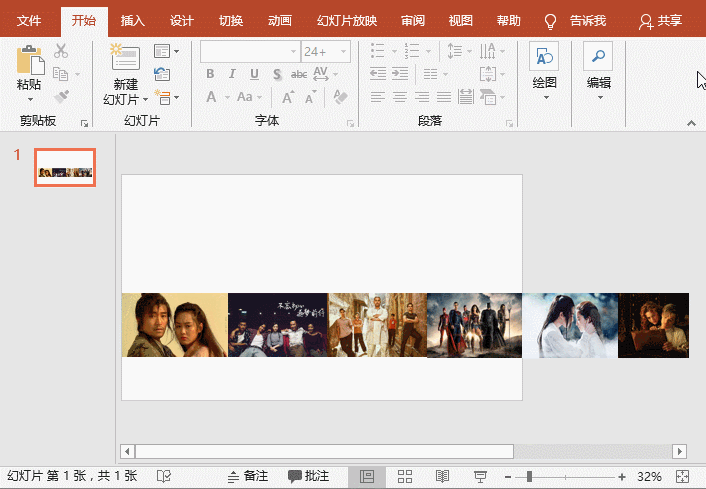Viewport: 706px width, 489px height.
Task: Click the Notes (备注) button
Action: tap(248, 477)
